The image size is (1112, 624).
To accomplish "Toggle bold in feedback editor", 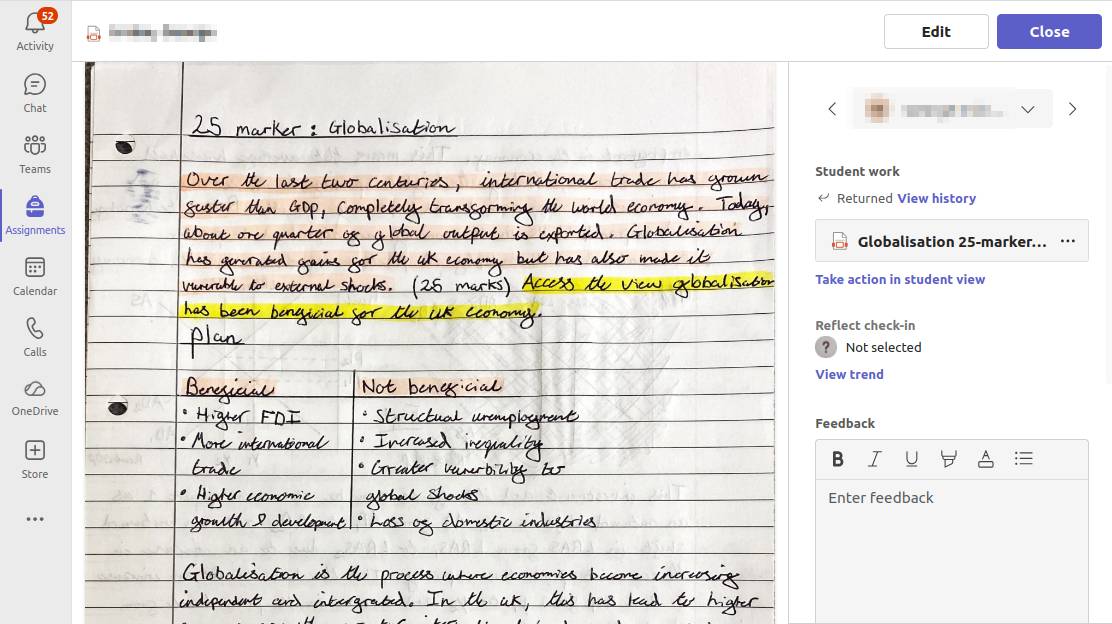I will [x=838, y=459].
